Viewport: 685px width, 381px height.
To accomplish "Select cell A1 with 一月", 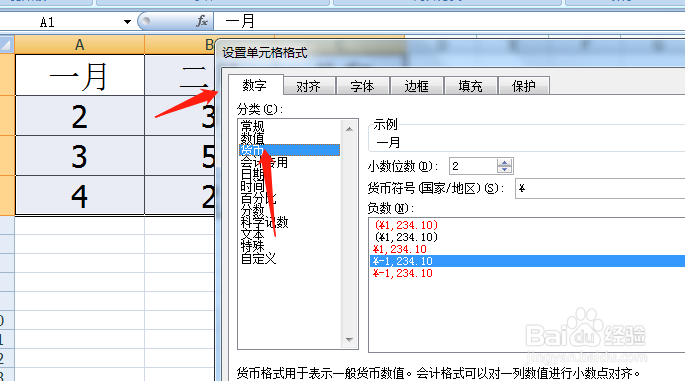I will (x=80, y=75).
